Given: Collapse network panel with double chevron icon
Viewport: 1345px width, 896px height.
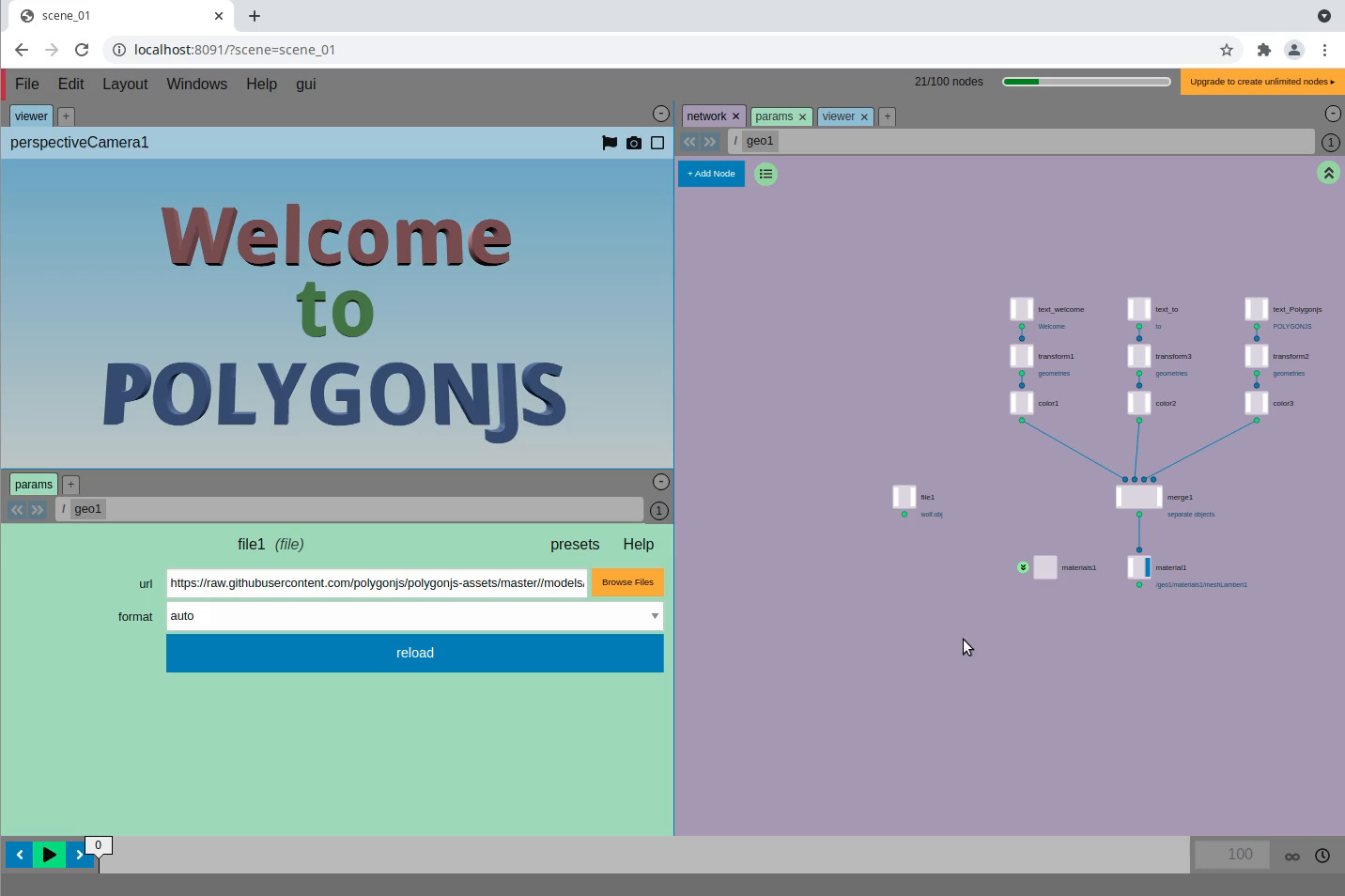Looking at the screenshot, I should click(1328, 173).
